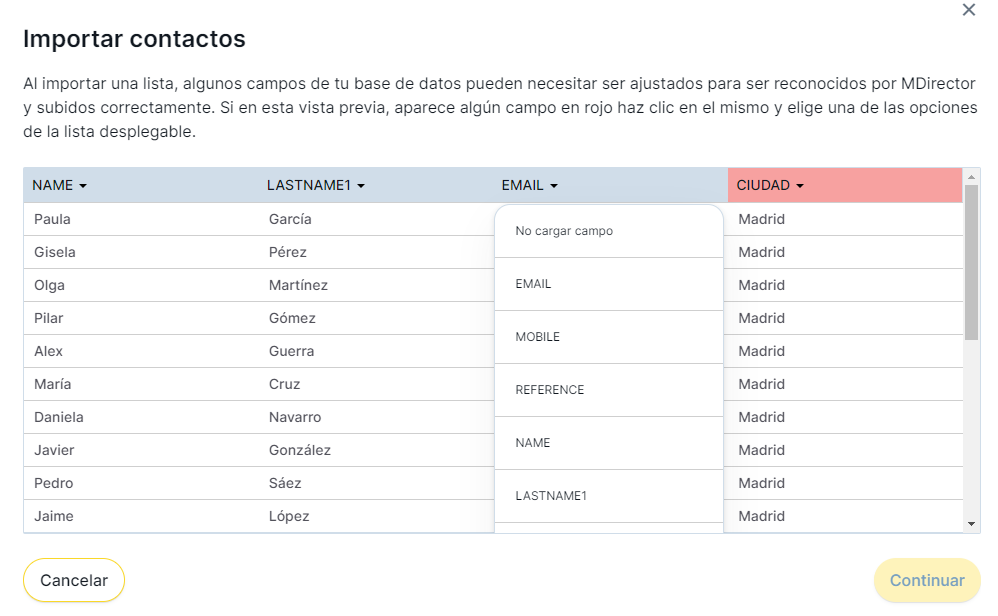Close the import contacts dialog
The width and height of the screenshot is (998, 616).
968,10
